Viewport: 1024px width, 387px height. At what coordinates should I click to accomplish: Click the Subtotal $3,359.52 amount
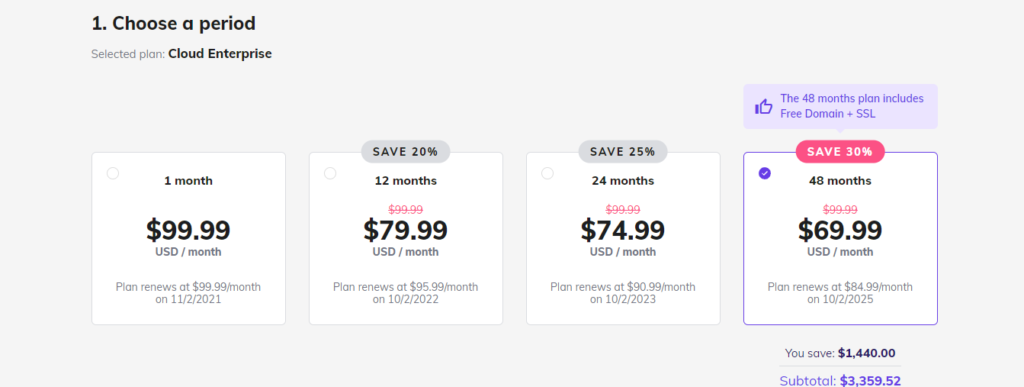pos(870,380)
